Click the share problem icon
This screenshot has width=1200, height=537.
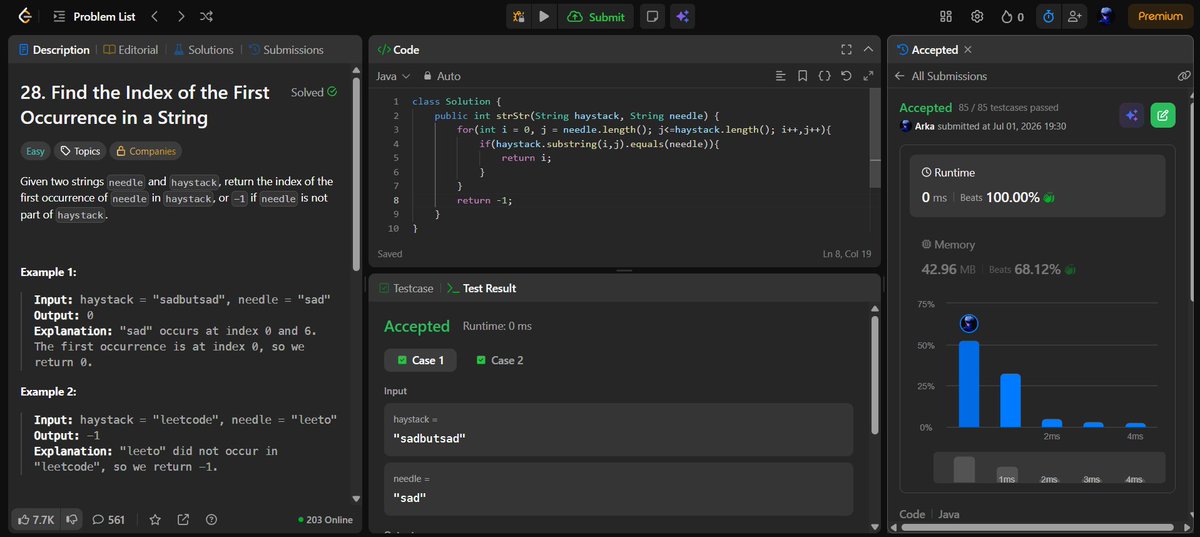183,519
